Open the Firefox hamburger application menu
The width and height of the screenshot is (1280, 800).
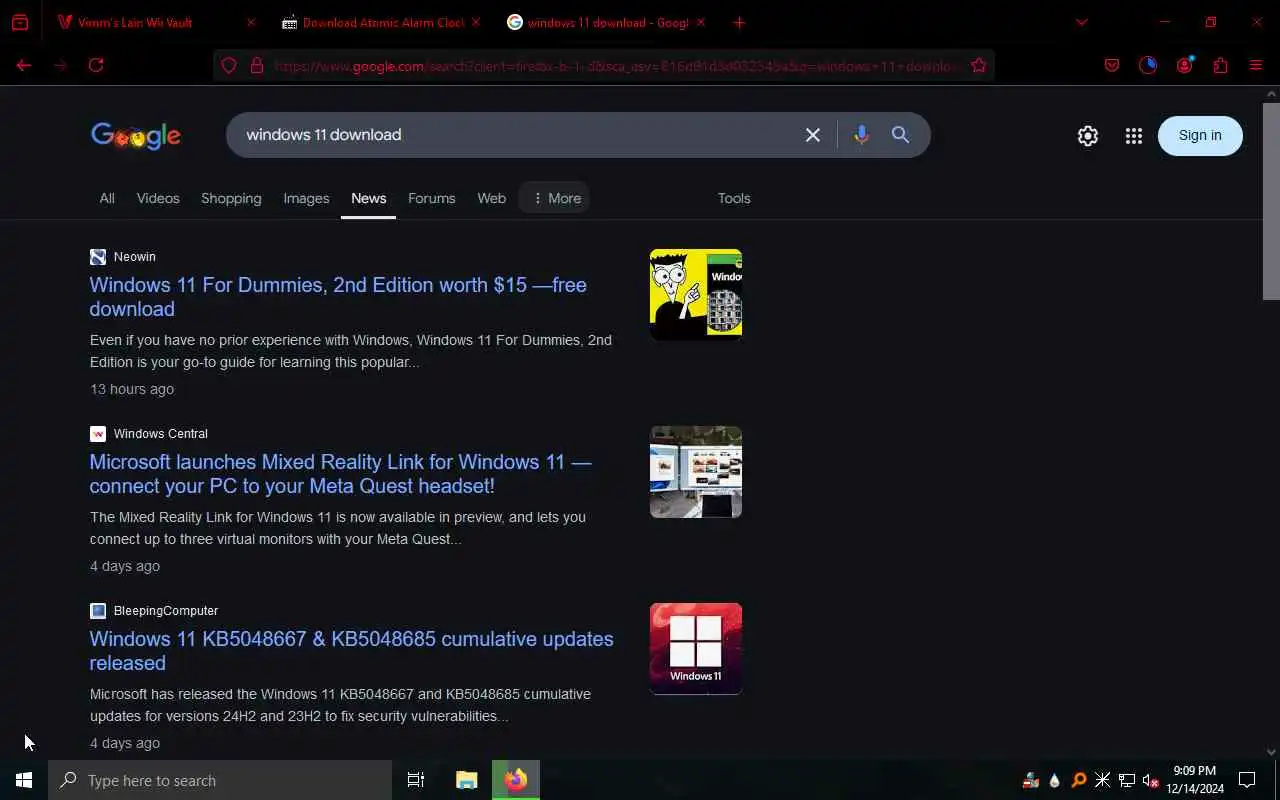[1256, 66]
